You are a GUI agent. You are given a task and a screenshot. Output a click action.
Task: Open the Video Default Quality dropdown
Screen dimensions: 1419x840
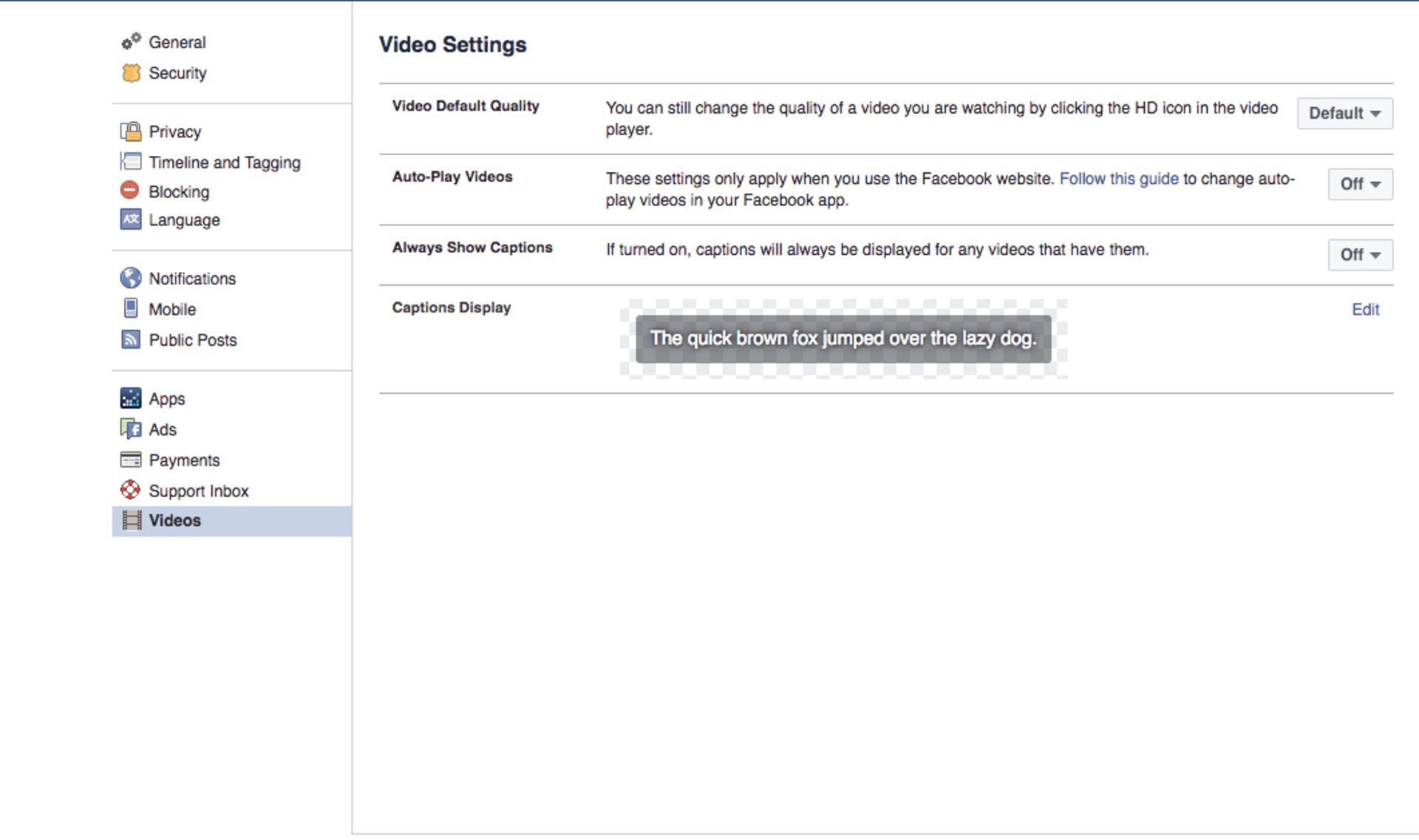pos(1344,113)
